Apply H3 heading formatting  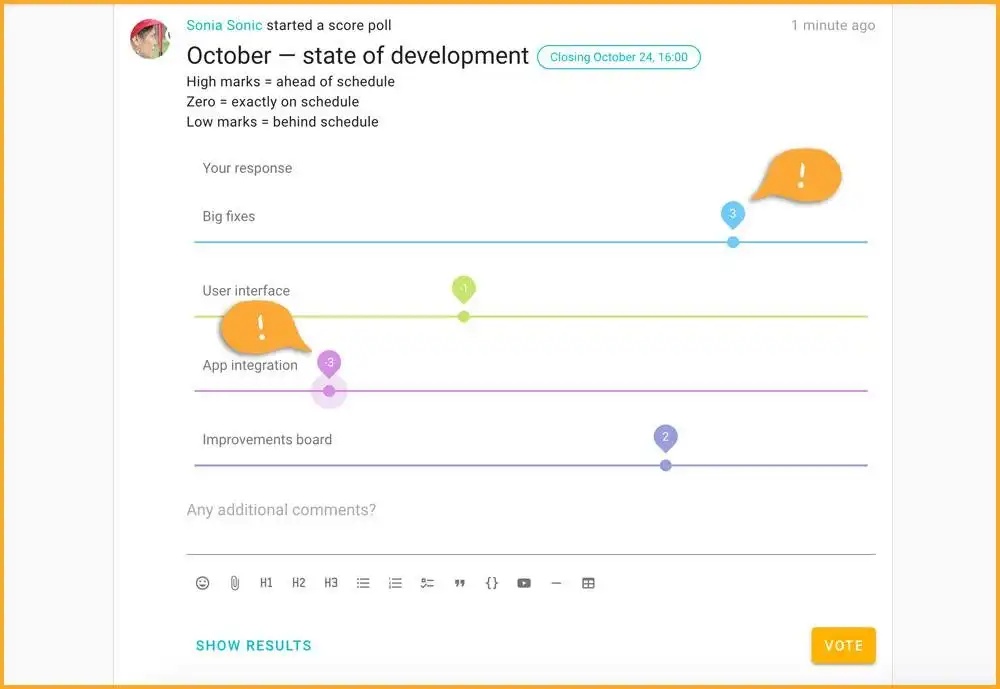pos(331,583)
